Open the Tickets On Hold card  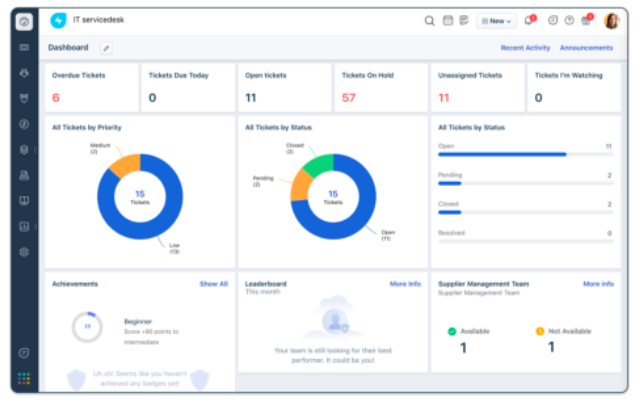pyautogui.click(x=381, y=87)
